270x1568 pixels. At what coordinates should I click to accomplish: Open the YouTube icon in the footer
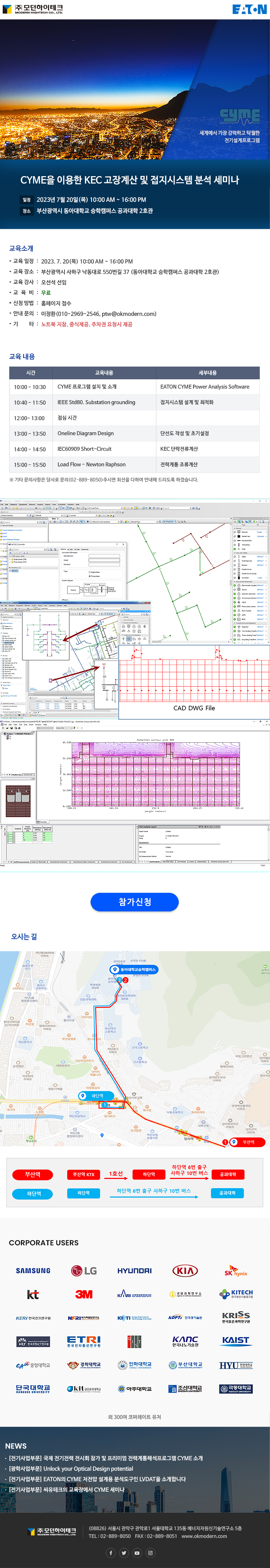coord(137,1552)
